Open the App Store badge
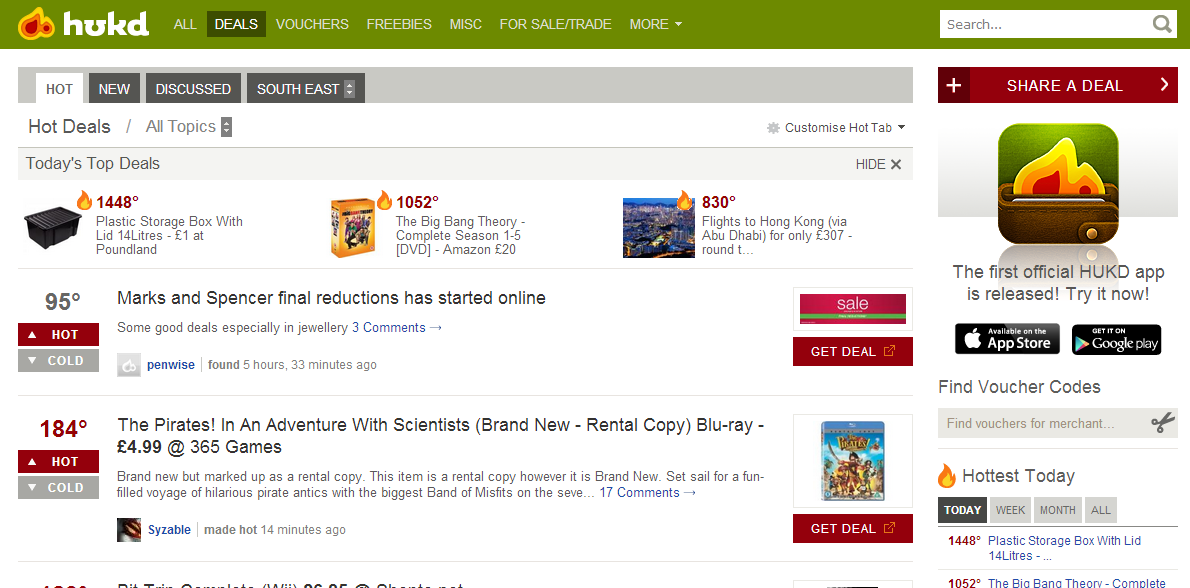The height and width of the screenshot is (588, 1190). click(x=1007, y=339)
